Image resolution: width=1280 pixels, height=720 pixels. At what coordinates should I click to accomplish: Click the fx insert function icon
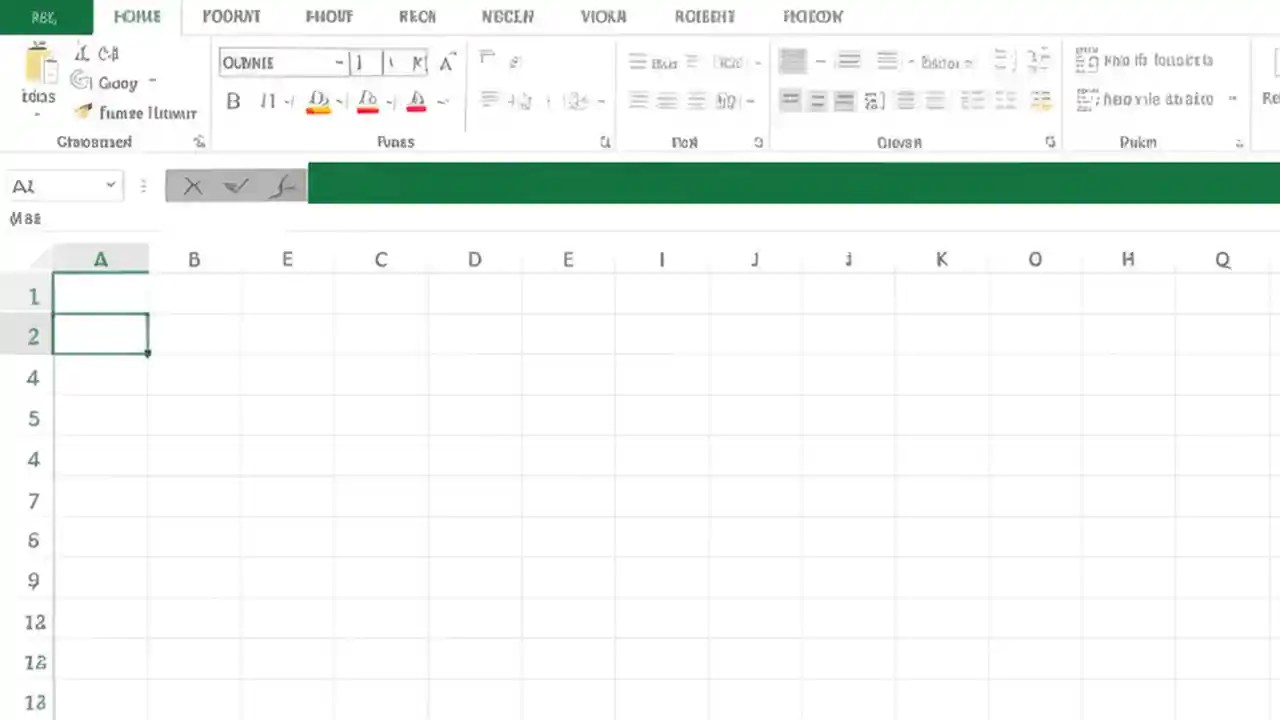[x=283, y=186]
